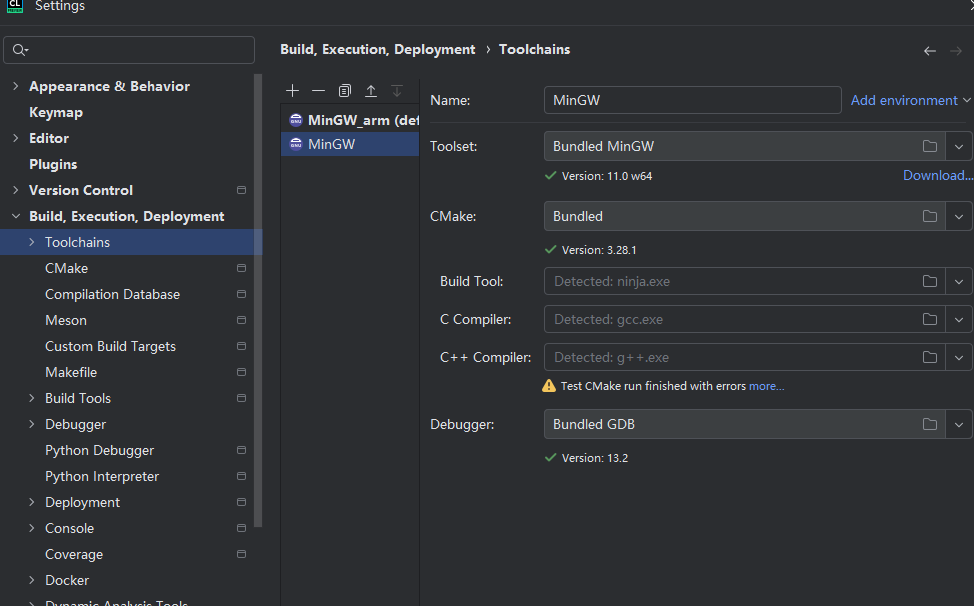Click the Name input field
Screen dimensions: 974x606
tap(693, 100)
